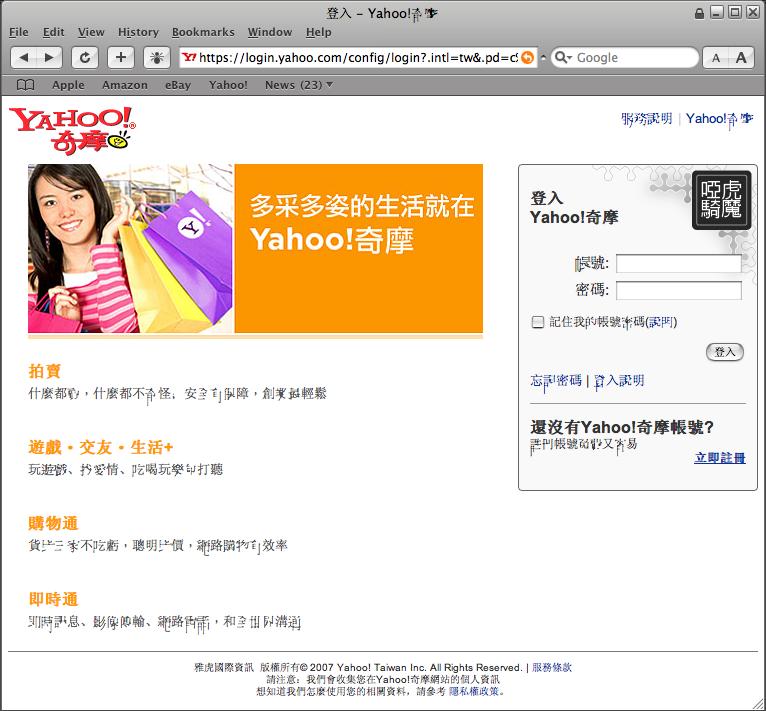Click the Back navigation arrow
This screenshot has height=711, width=766.
point(25,58)
